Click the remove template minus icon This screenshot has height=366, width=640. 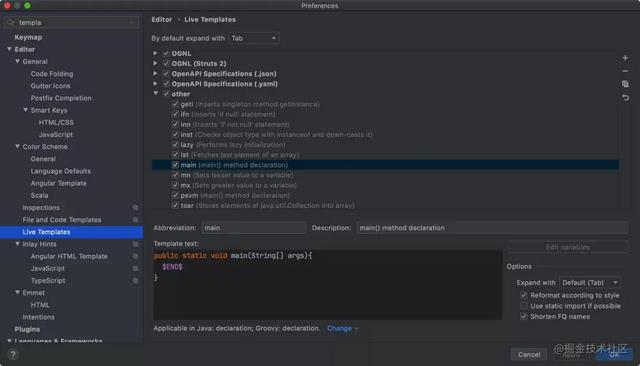point(625,71)
